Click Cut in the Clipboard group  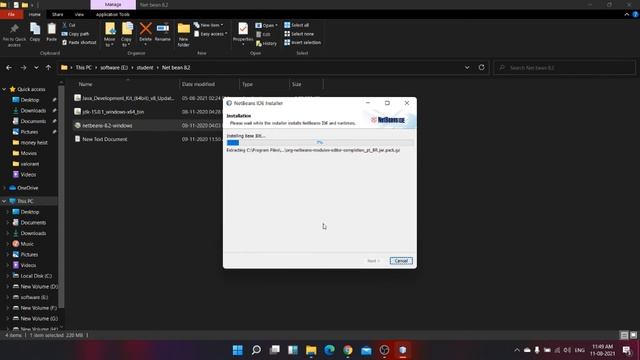[x=69, y=25]
